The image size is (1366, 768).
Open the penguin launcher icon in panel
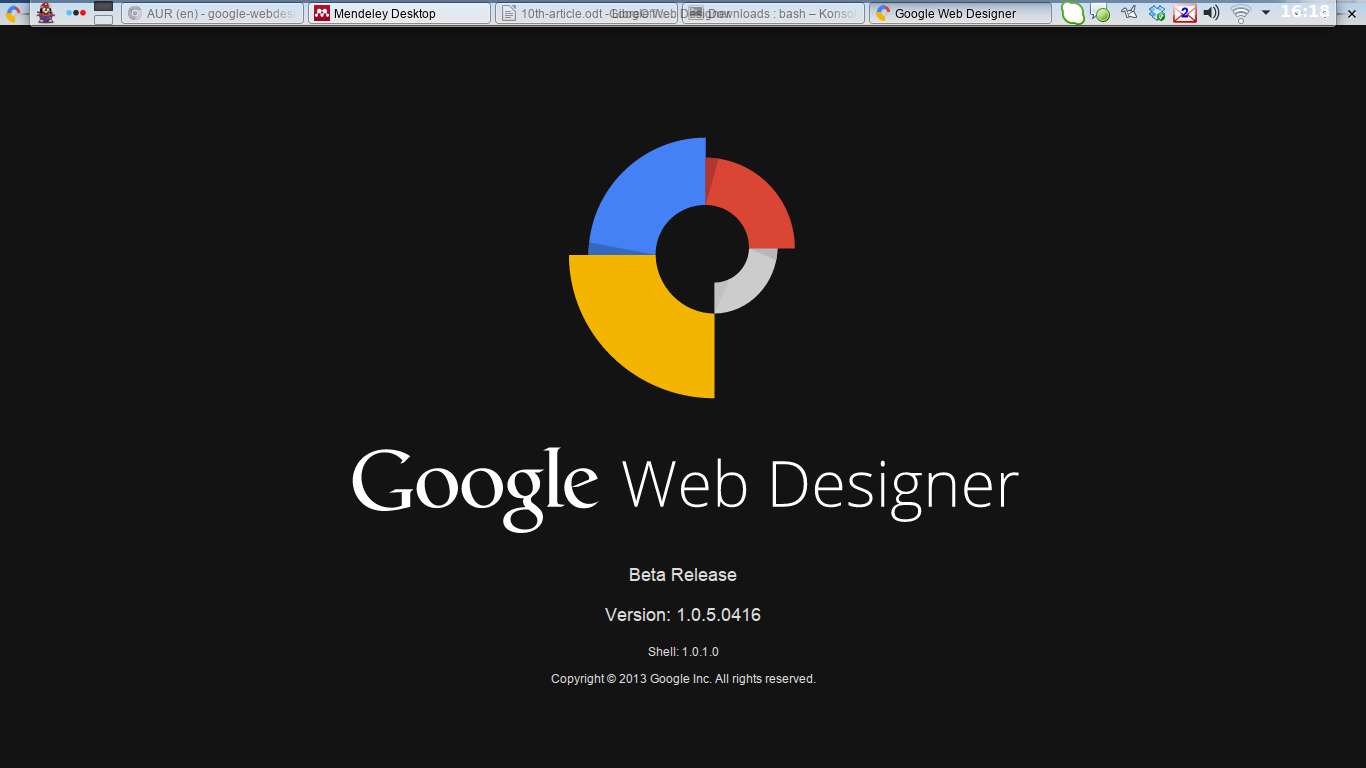pyautogui.click(x=45, y=13)
